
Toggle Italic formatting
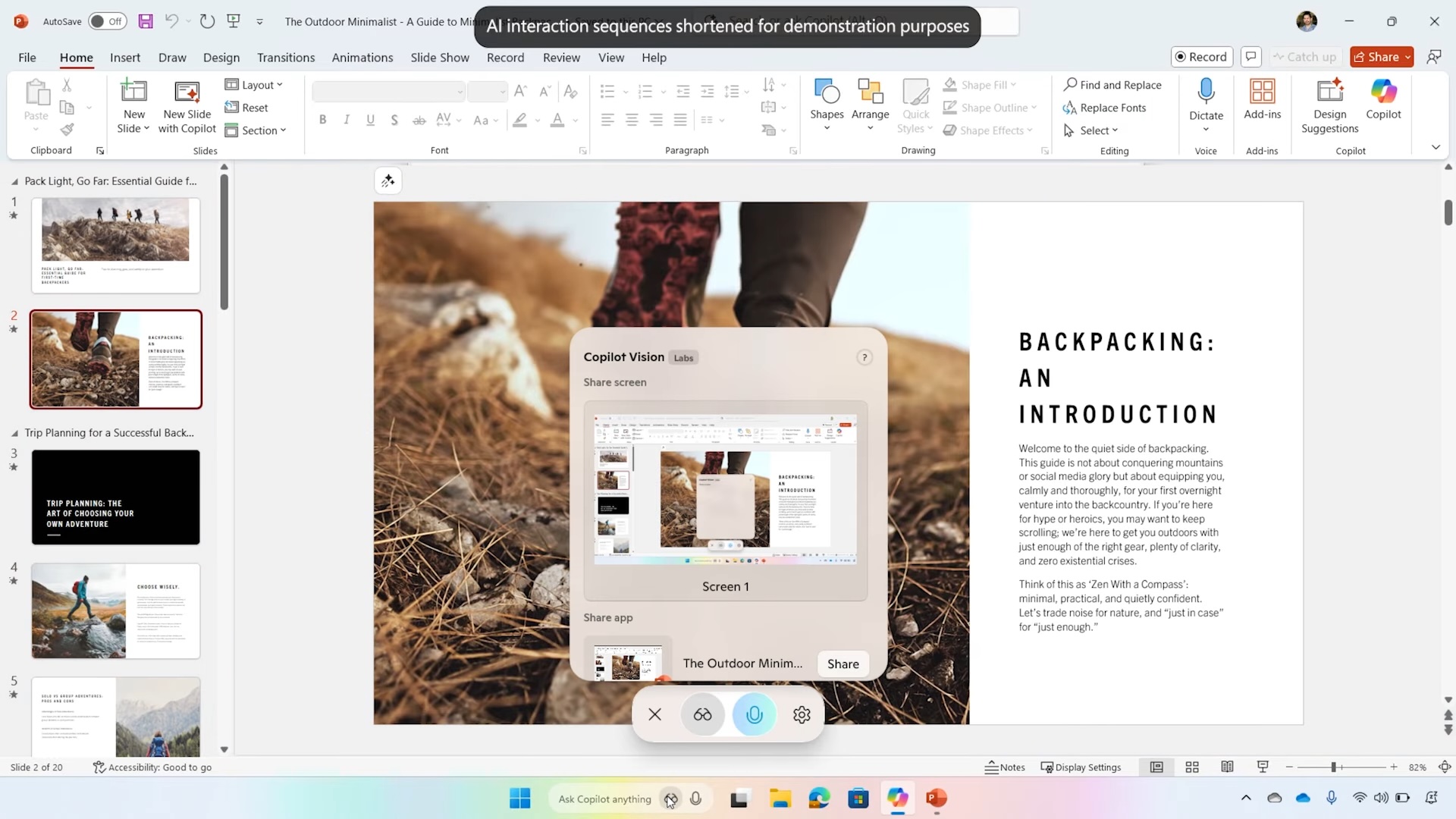[346, 119]
